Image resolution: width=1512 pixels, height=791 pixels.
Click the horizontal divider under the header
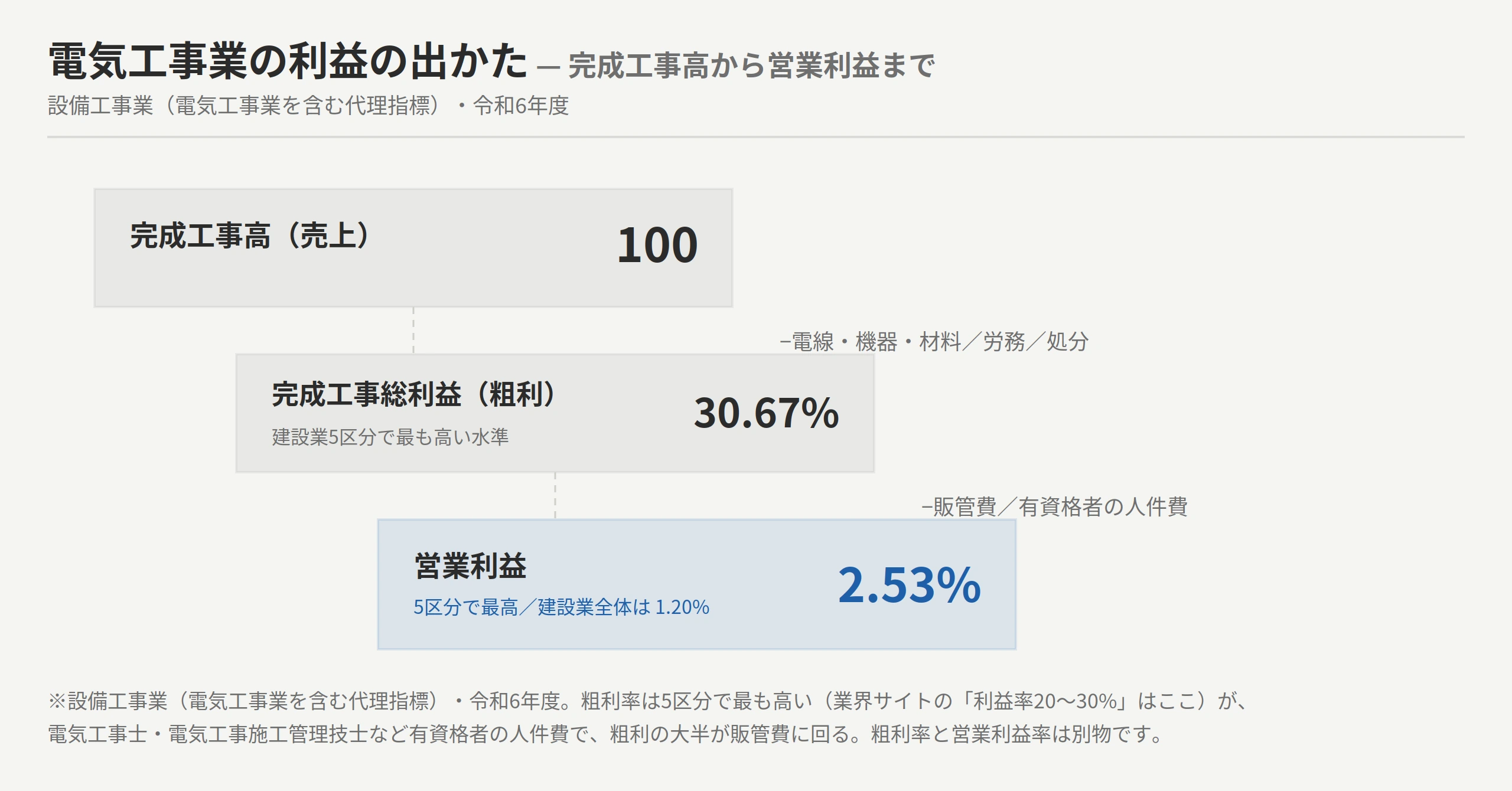[756, 137]
